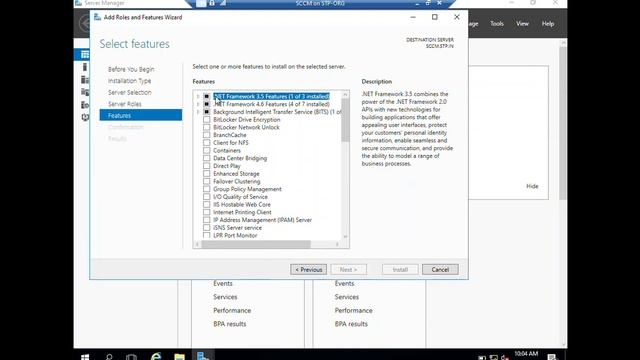Expand .NET Framework 4.6 Features node
640x360 pixels.
[198, 104]
